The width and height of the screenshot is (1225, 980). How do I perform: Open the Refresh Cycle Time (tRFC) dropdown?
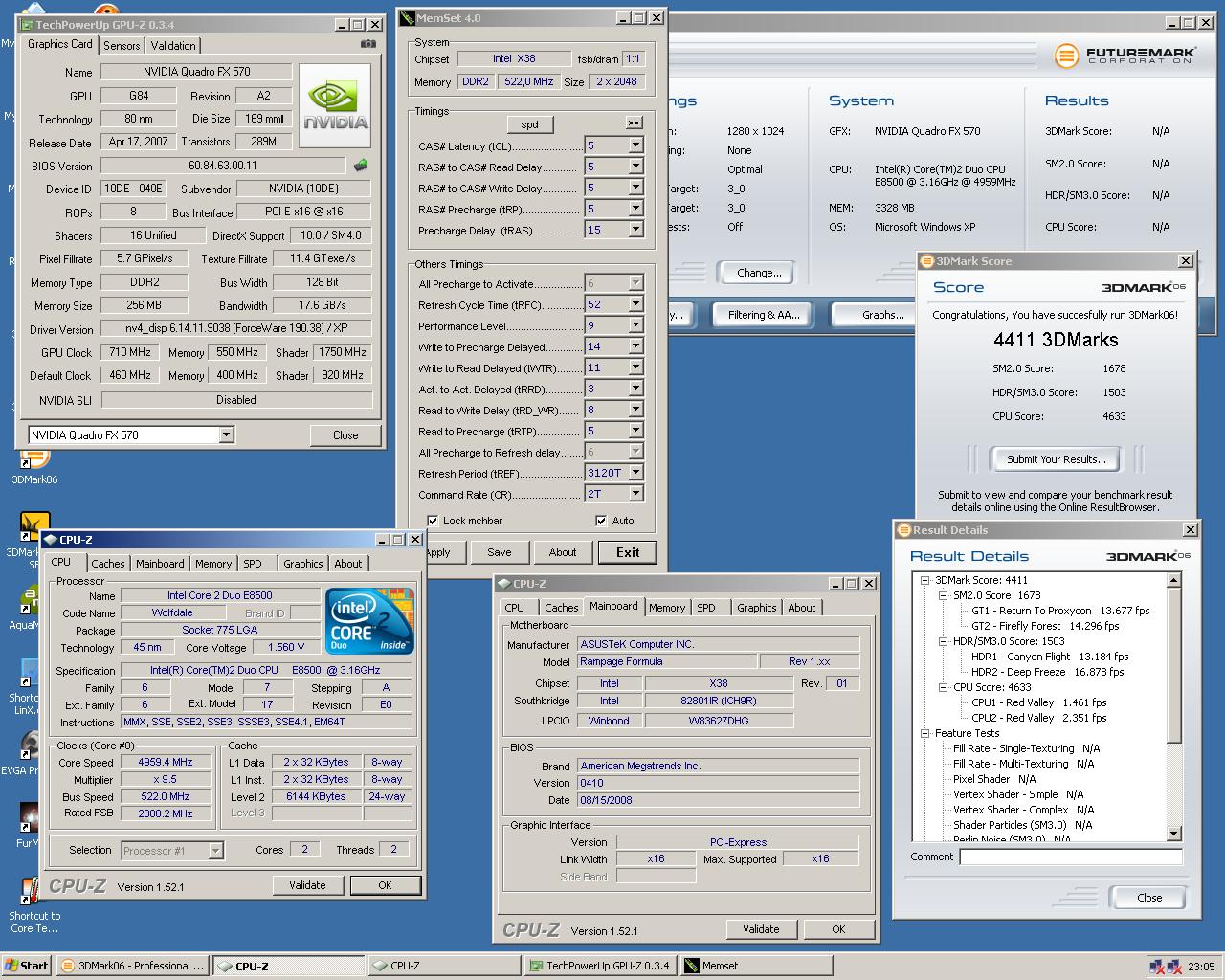coord(635,304)
